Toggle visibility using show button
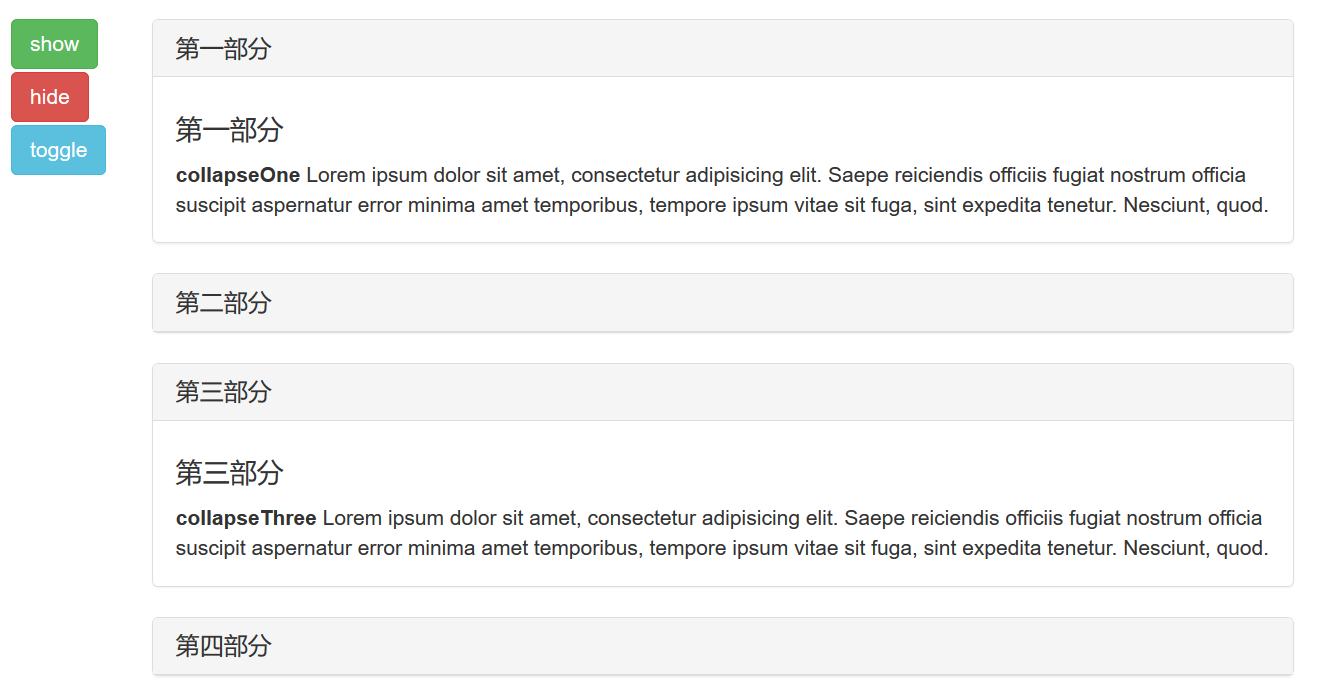 [53, 43]
